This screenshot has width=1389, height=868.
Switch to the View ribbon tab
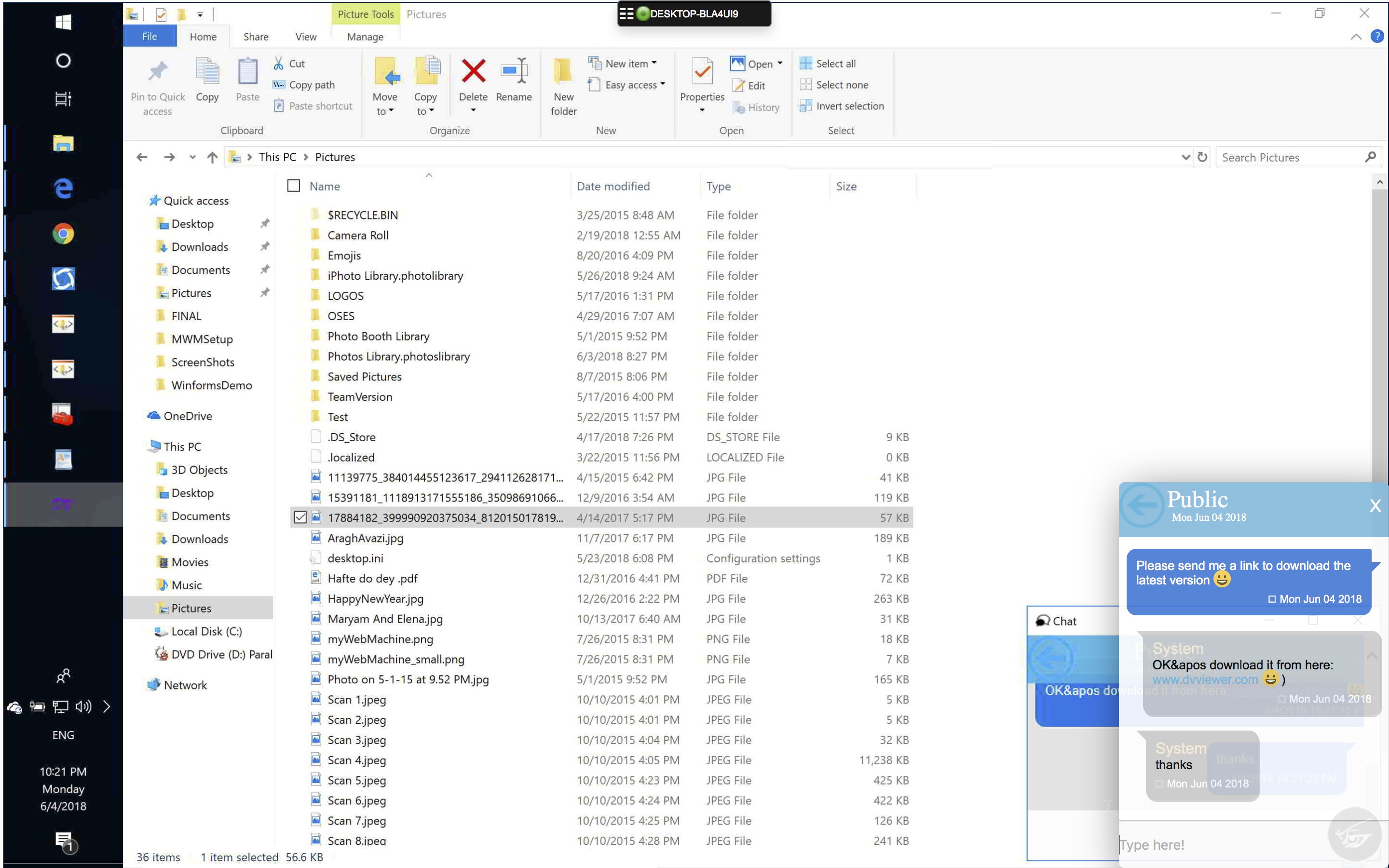[x=305, y=37]
